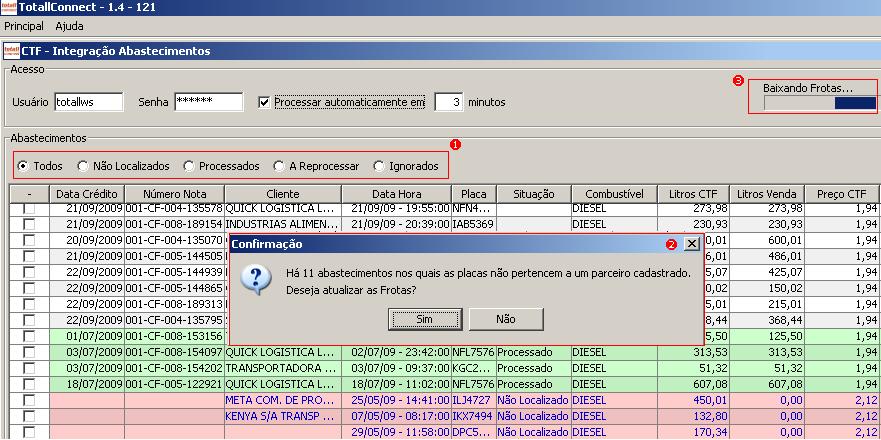Click date cell 02/07/09 - 23:42:00
The height and width of the screenshot is (440, 881).
click(x=397, y=352)
